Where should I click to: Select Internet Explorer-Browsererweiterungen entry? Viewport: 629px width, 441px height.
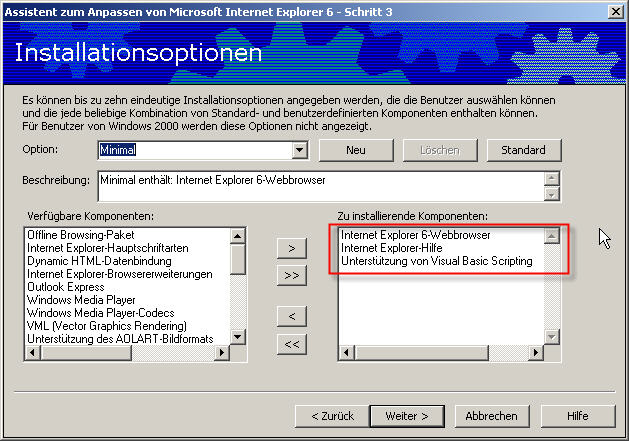pyautogui.click(x=120, y=274)
